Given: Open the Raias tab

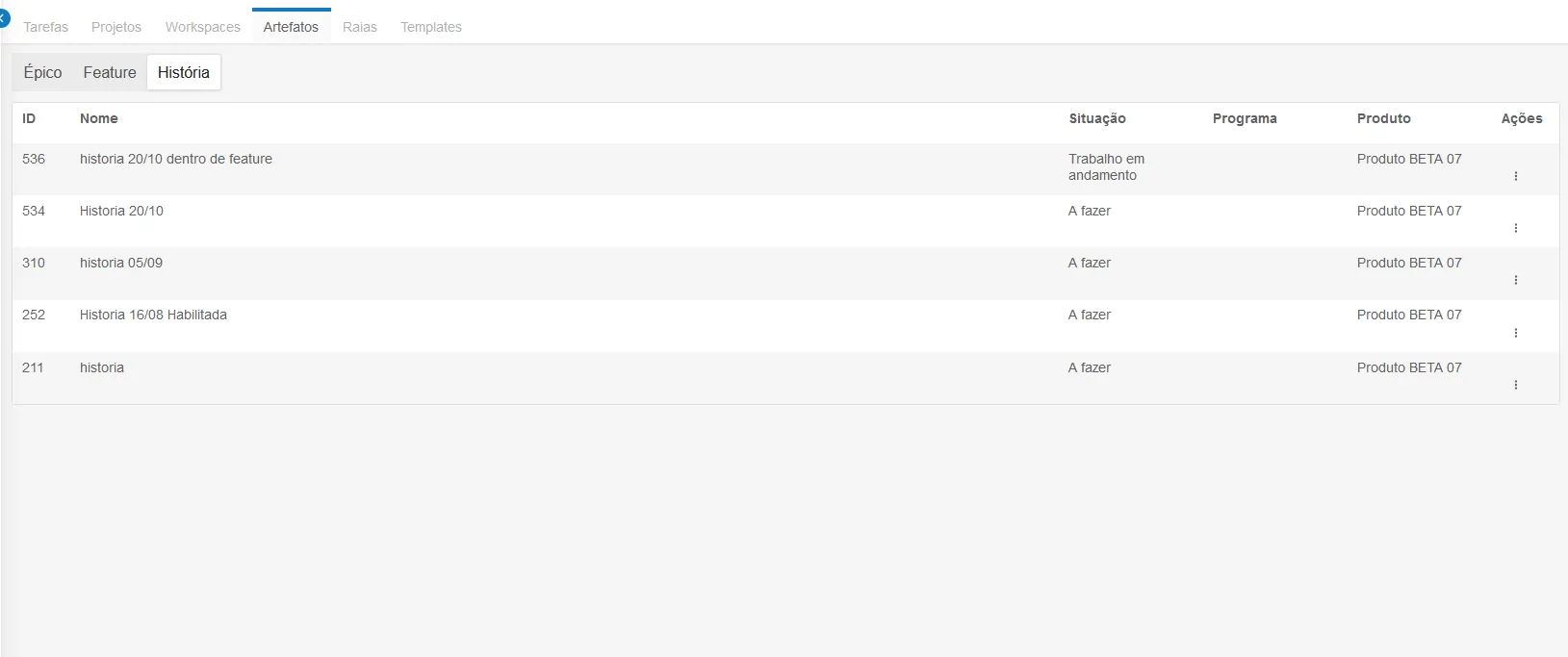Looking at the screenshot, I should click(x=360, y=27).
